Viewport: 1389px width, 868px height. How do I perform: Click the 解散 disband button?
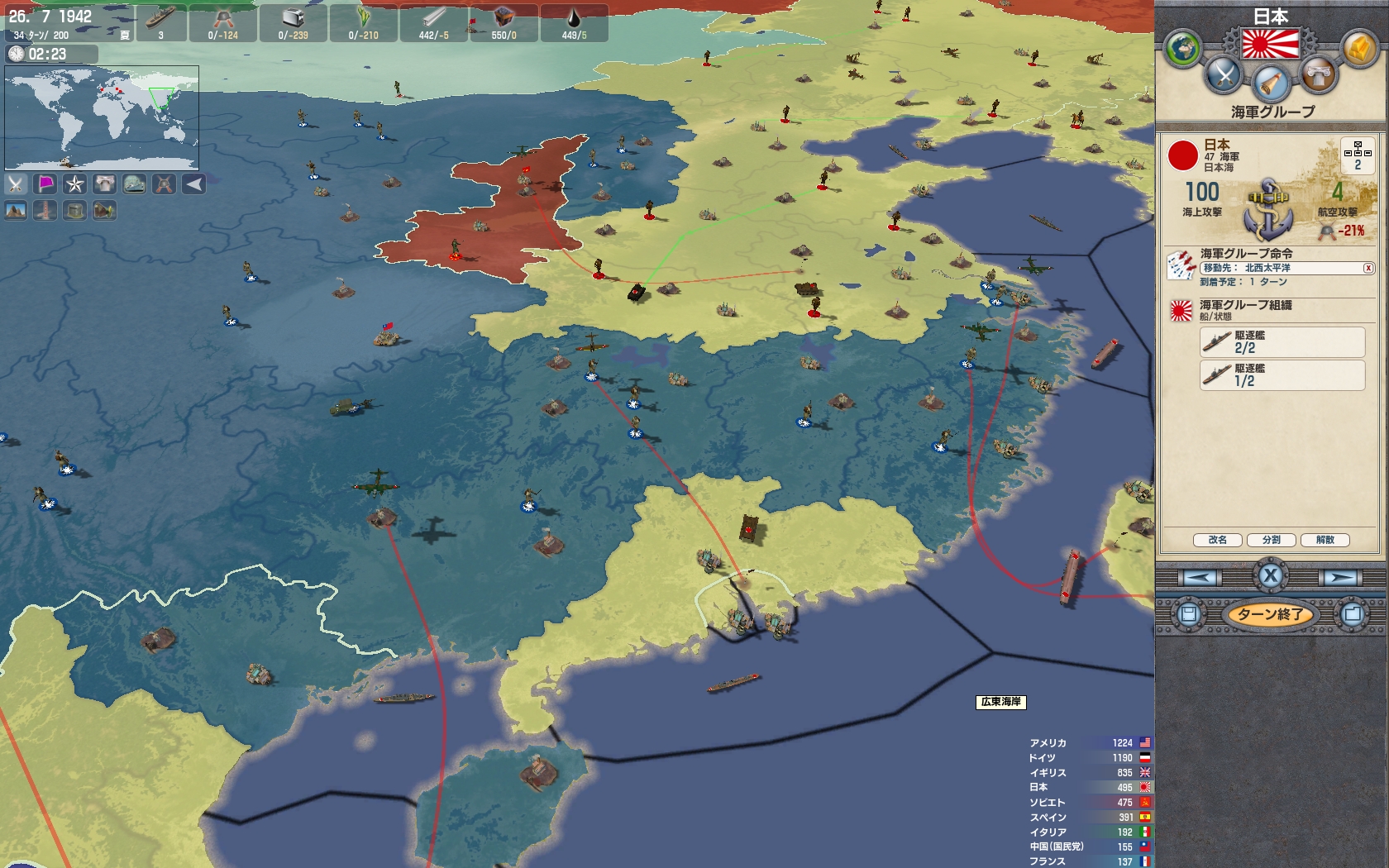coord(1325,540)
